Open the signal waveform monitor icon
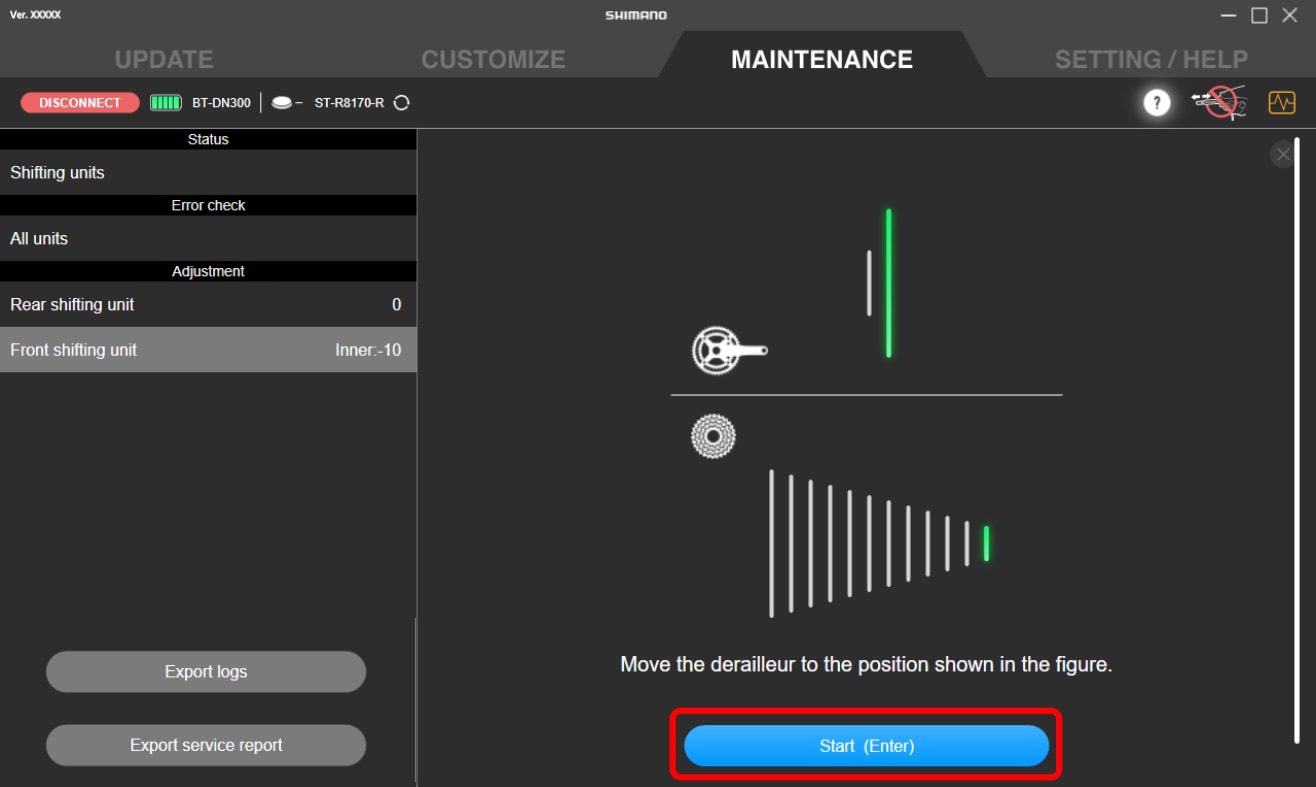The image size is (1316, 787). click(x=1282, y=102)
